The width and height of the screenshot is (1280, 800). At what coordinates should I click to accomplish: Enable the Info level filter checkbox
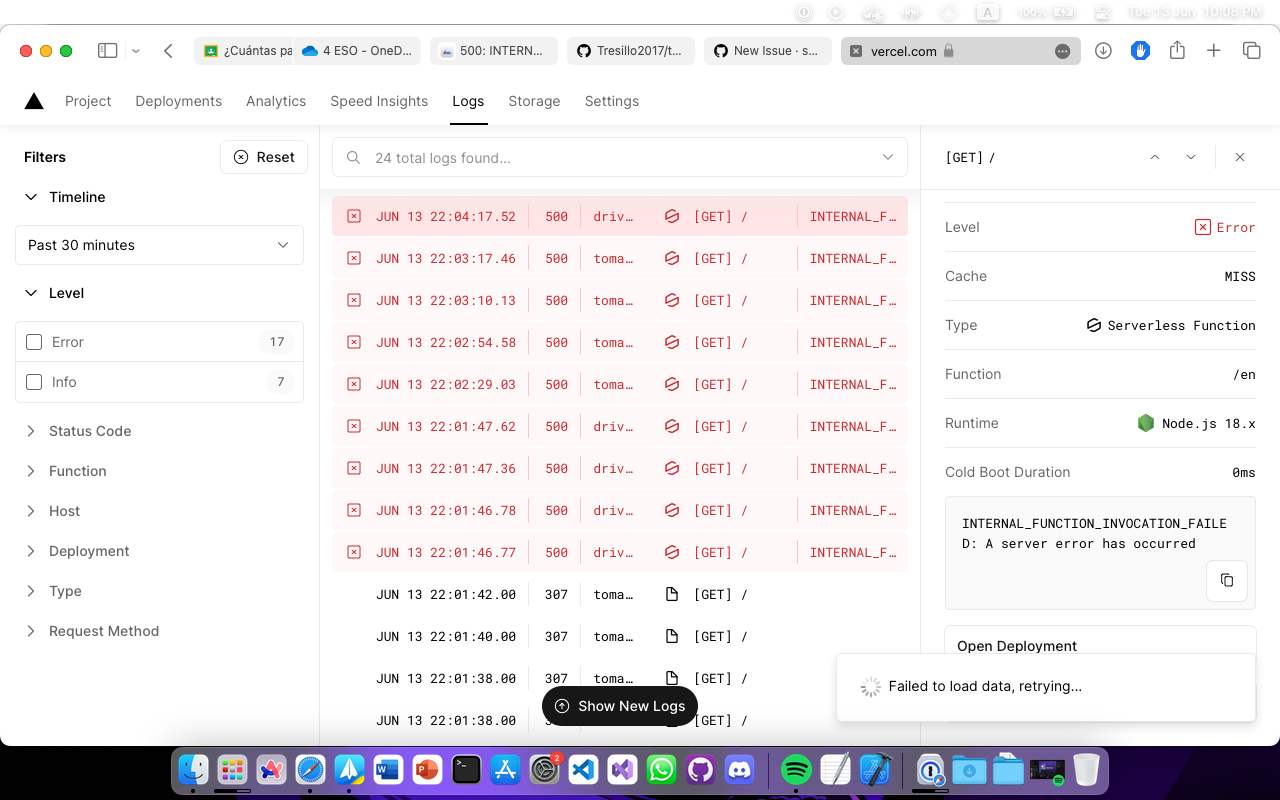pos(33,381)
